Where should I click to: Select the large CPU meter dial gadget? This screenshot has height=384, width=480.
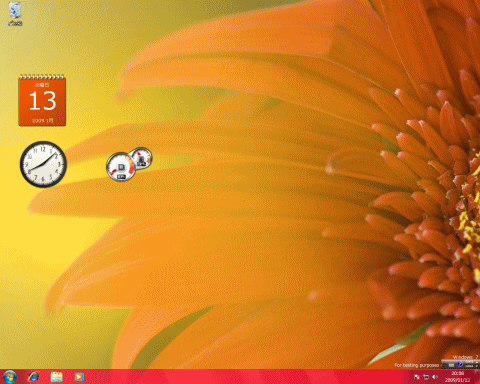click(x=120, y=167)
